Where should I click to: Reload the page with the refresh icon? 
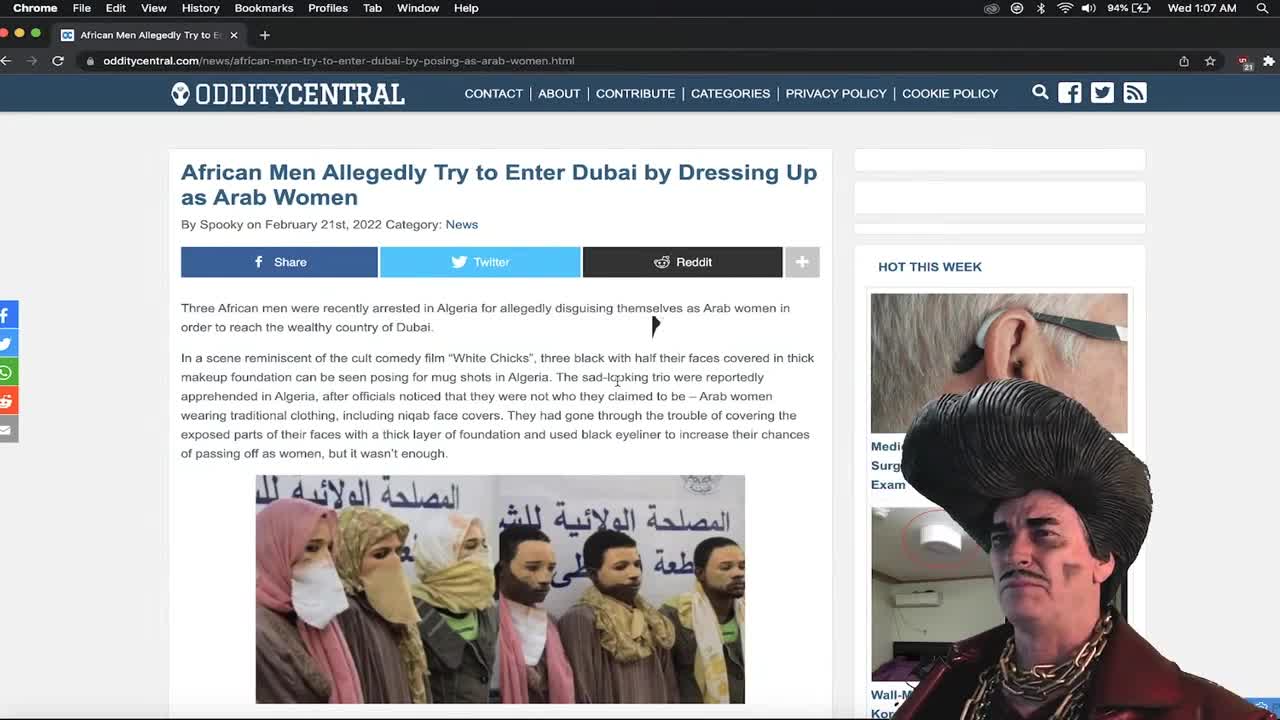58,61
